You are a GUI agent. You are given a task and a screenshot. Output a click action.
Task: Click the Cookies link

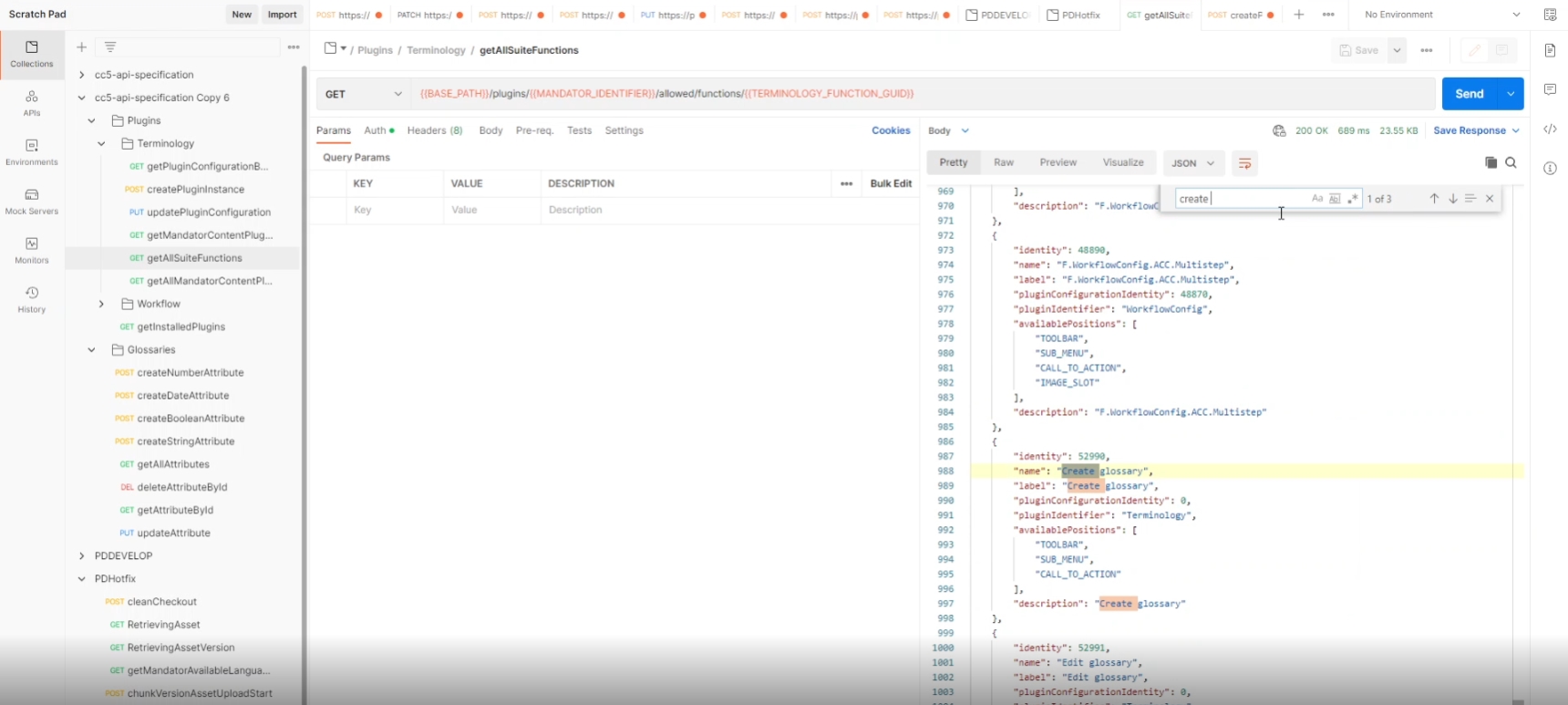tap(890, 130)
